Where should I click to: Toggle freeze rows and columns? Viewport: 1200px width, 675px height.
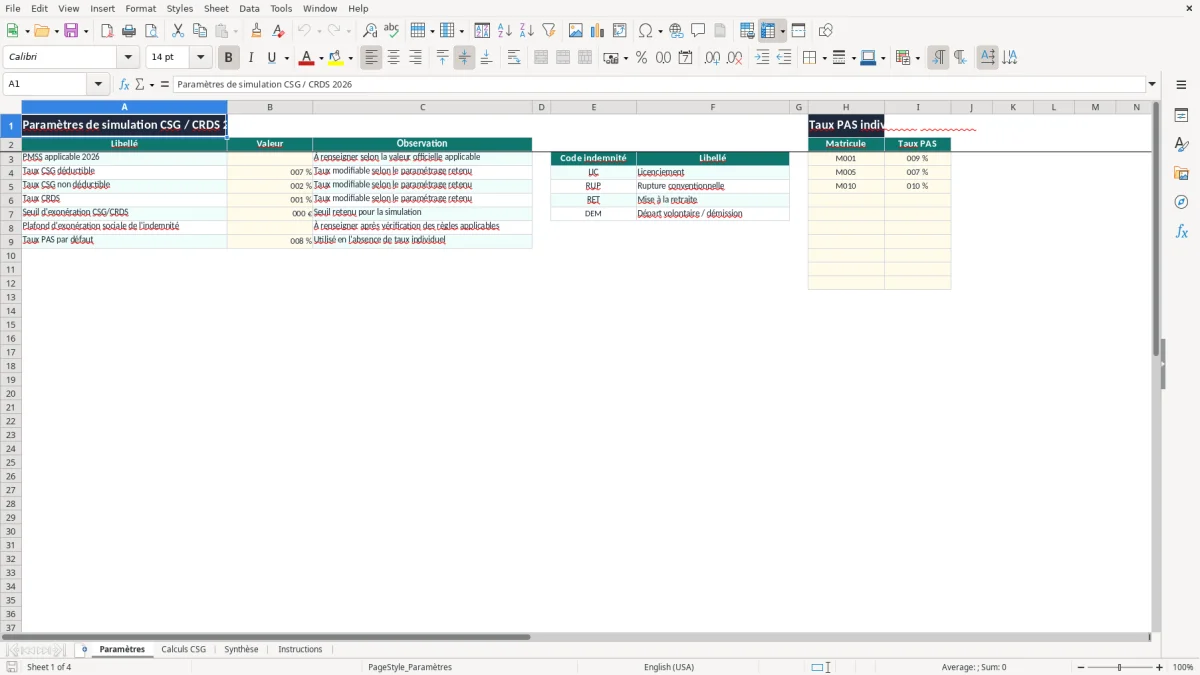(x=768, y=31)
